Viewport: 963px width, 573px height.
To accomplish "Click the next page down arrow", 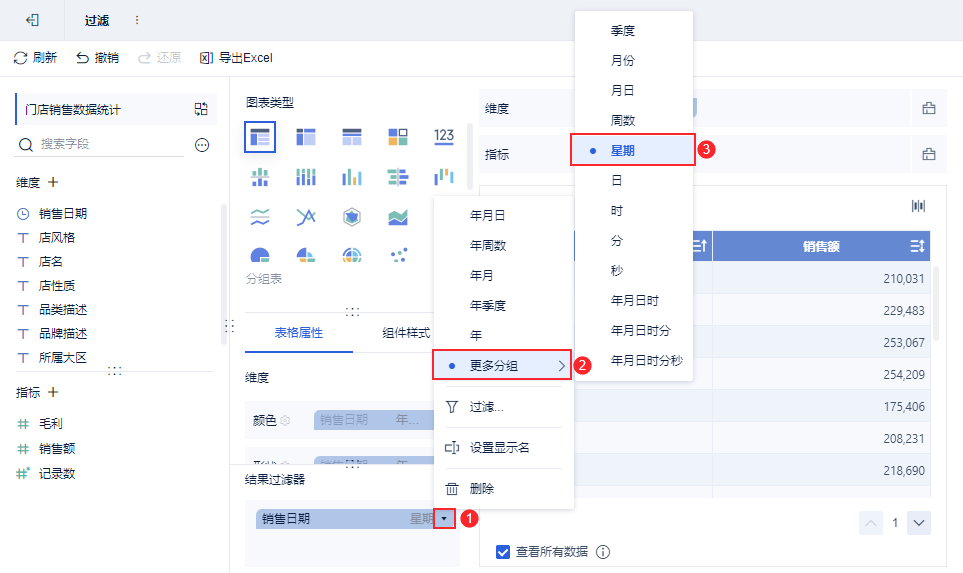I will point(918,523).
